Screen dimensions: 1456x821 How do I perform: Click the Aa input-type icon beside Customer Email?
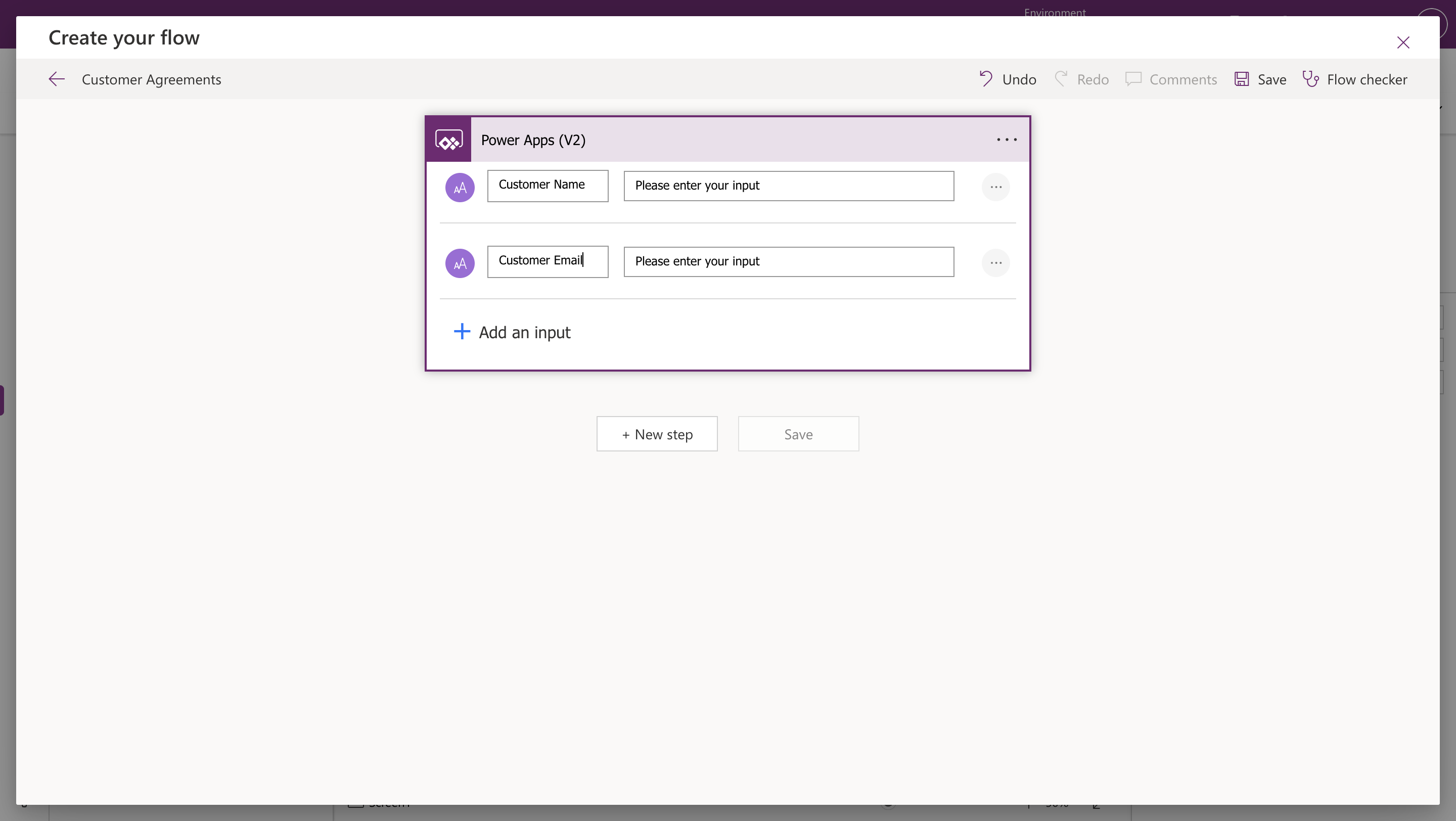(460, 263)
